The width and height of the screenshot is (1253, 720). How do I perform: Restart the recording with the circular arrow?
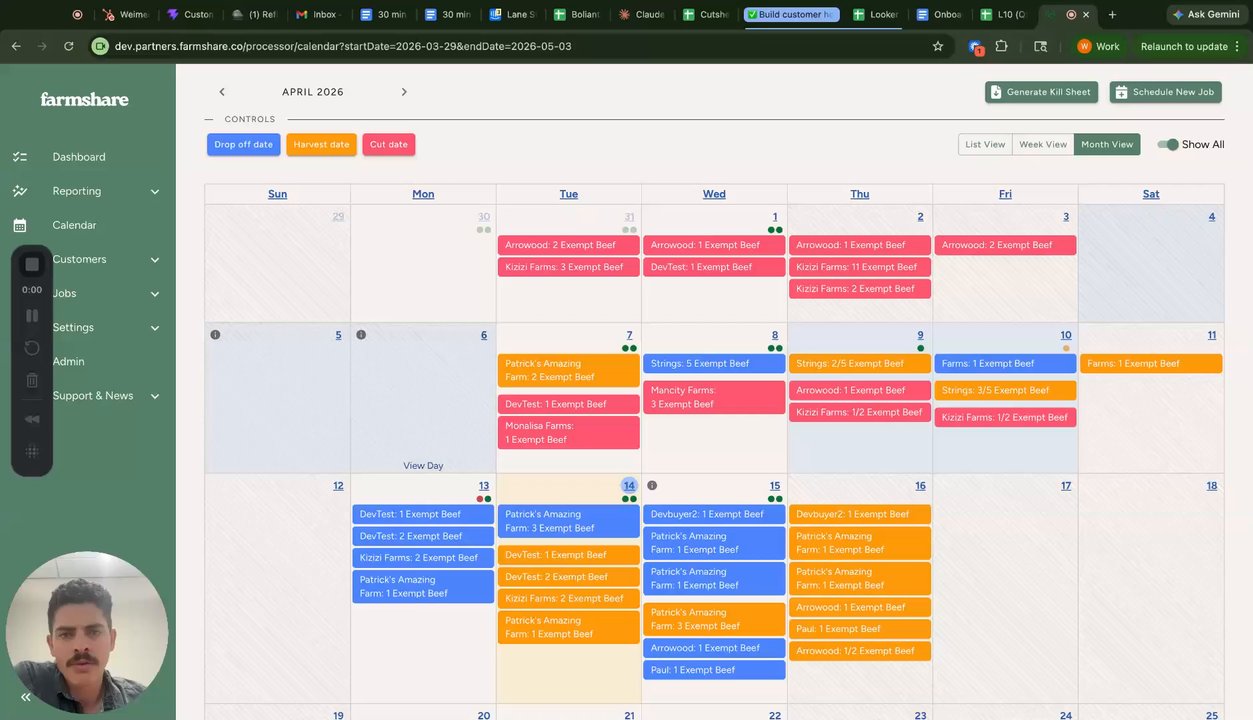(x=32, y=348)
